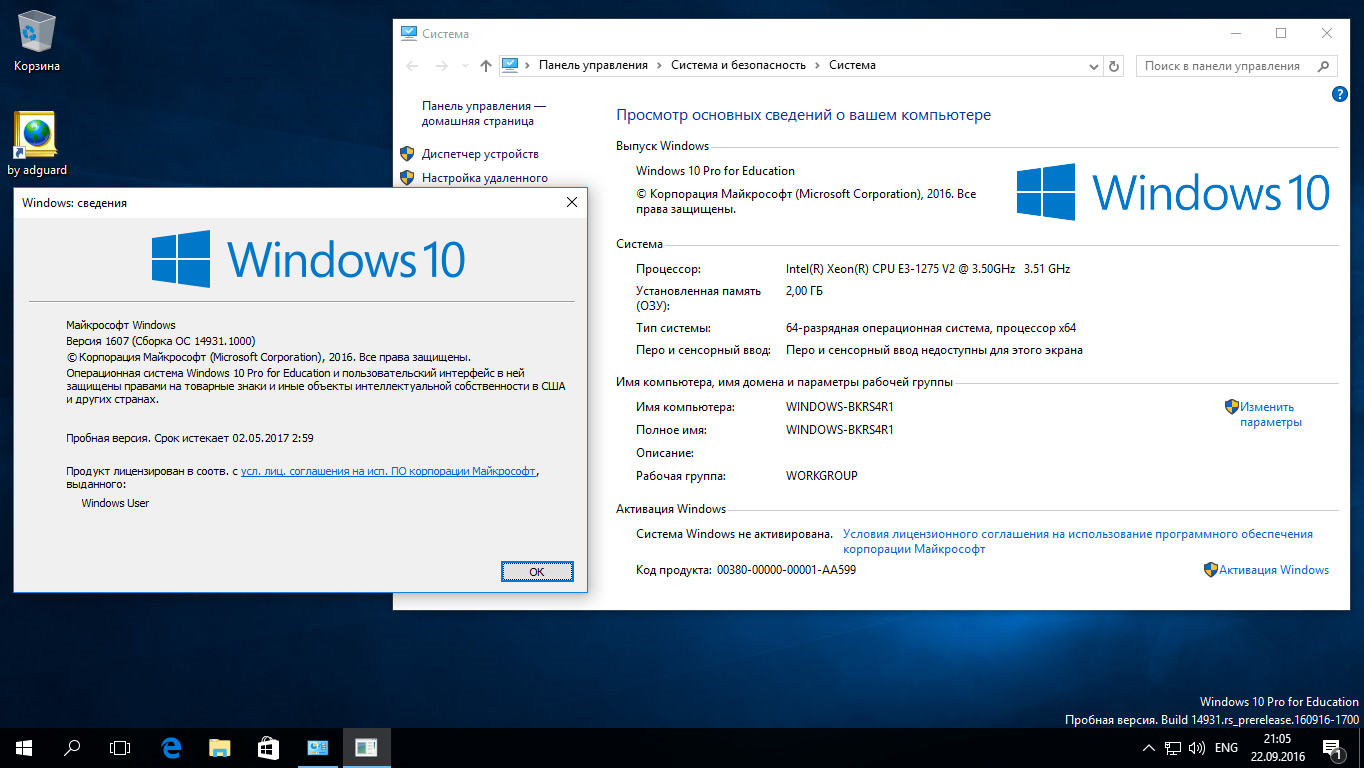Screen dimensions: 1364x768
Task: Launch Microsoft Edge from the taskbar
Action: (172, 747)
